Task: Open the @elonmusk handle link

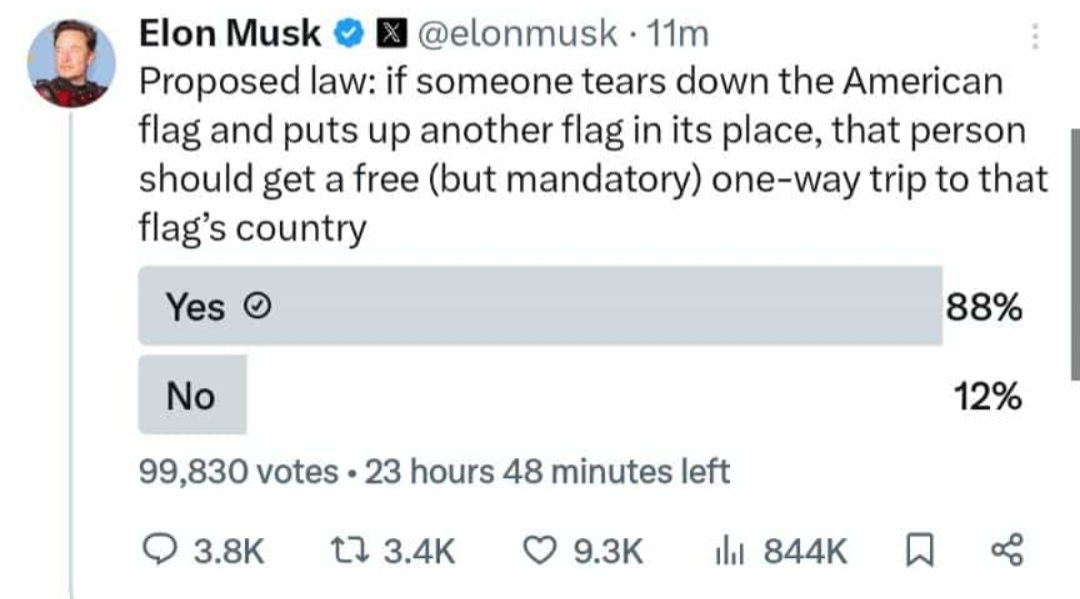Action: pos(517,34)
